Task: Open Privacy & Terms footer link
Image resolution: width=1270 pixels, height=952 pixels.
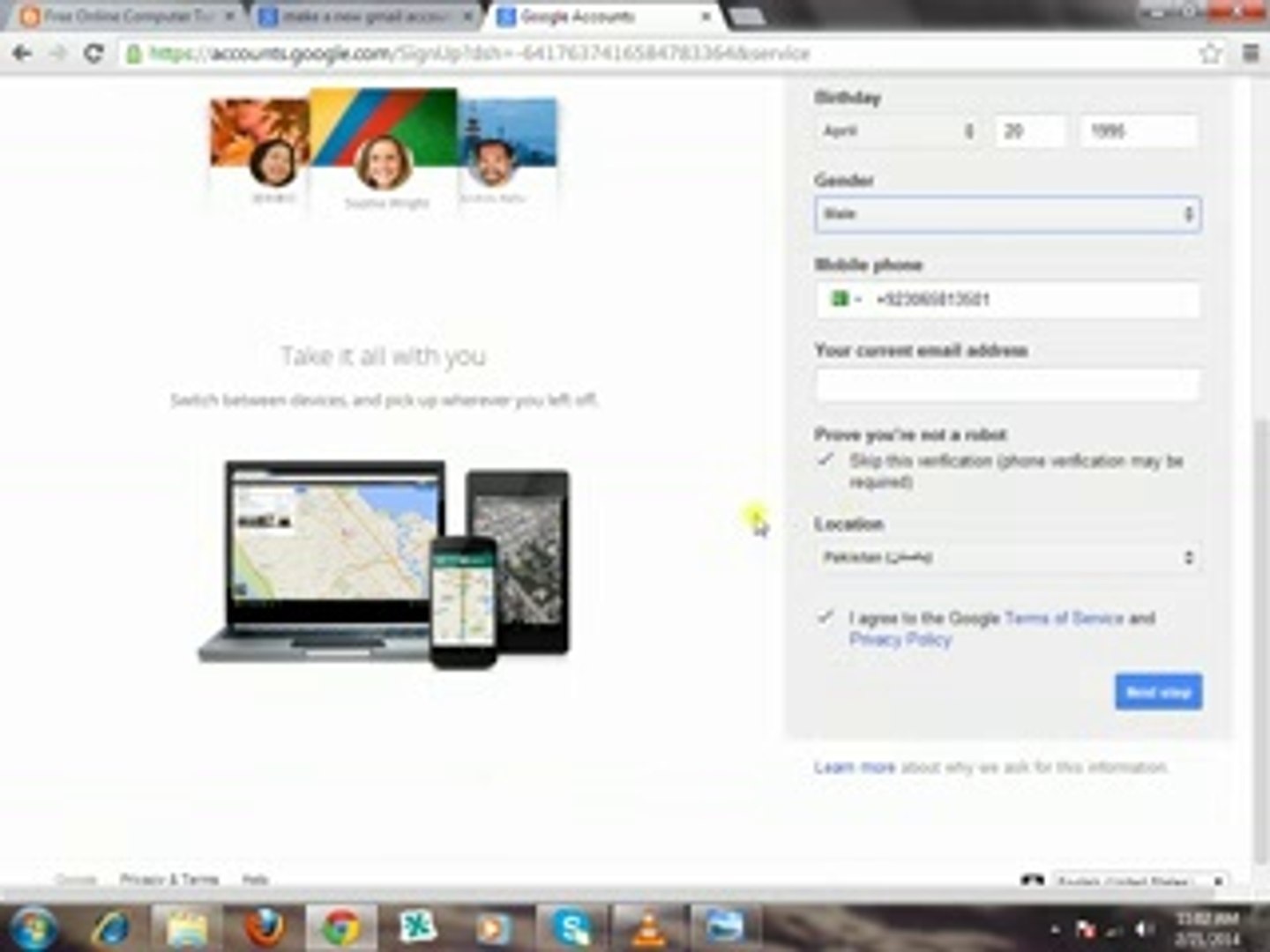Action: click(168, 879)
